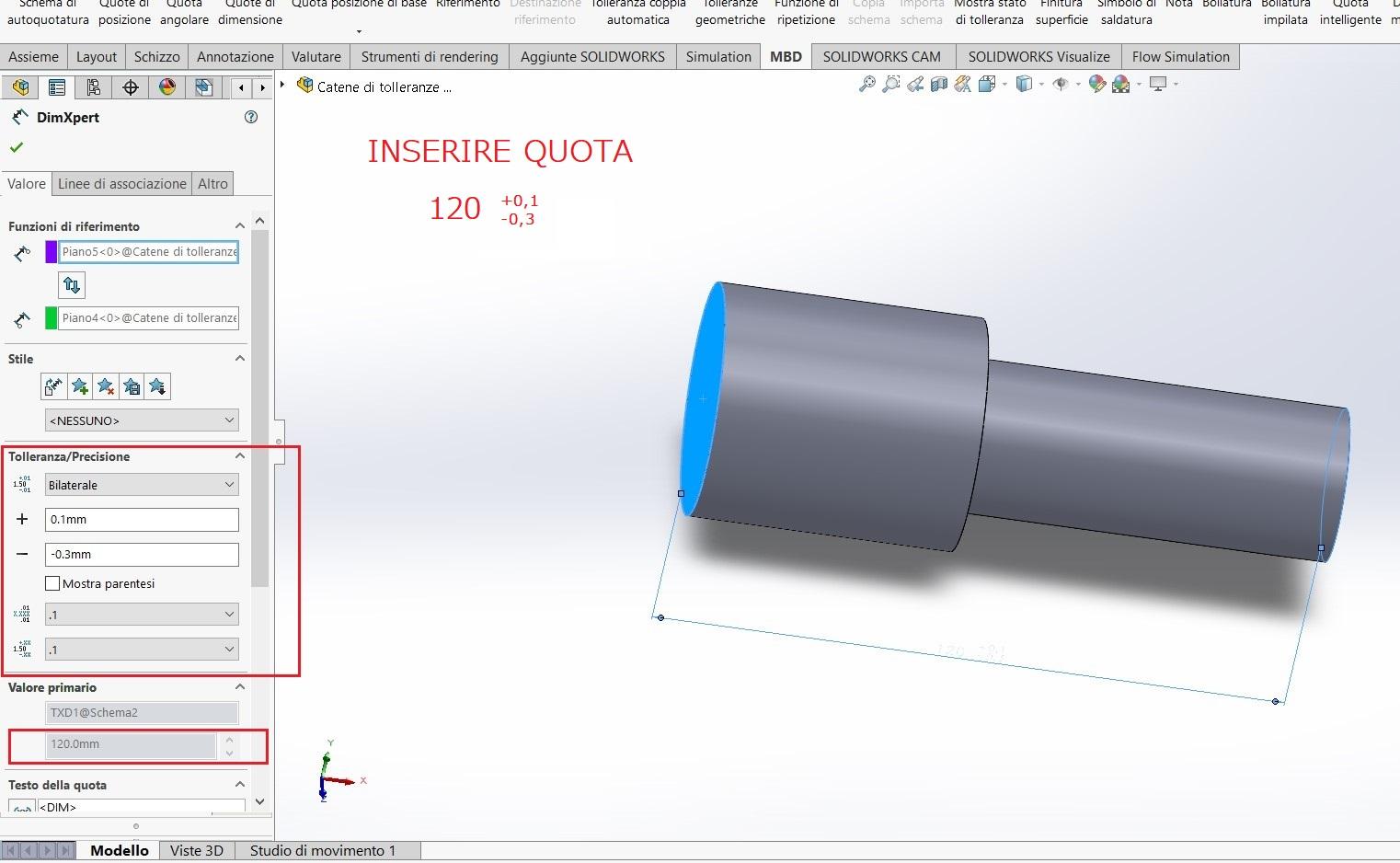Open the PropertyManager tab icon

point(57,87)
